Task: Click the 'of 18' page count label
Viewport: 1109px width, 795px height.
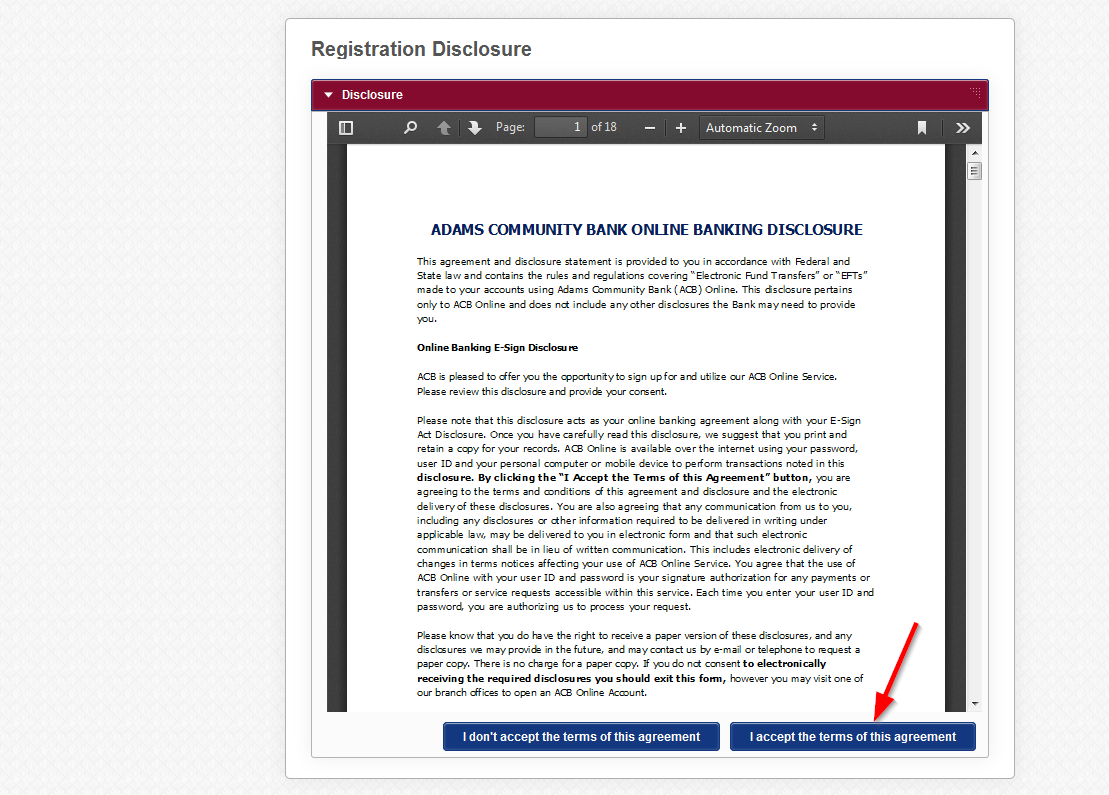Action: point(603,127)
